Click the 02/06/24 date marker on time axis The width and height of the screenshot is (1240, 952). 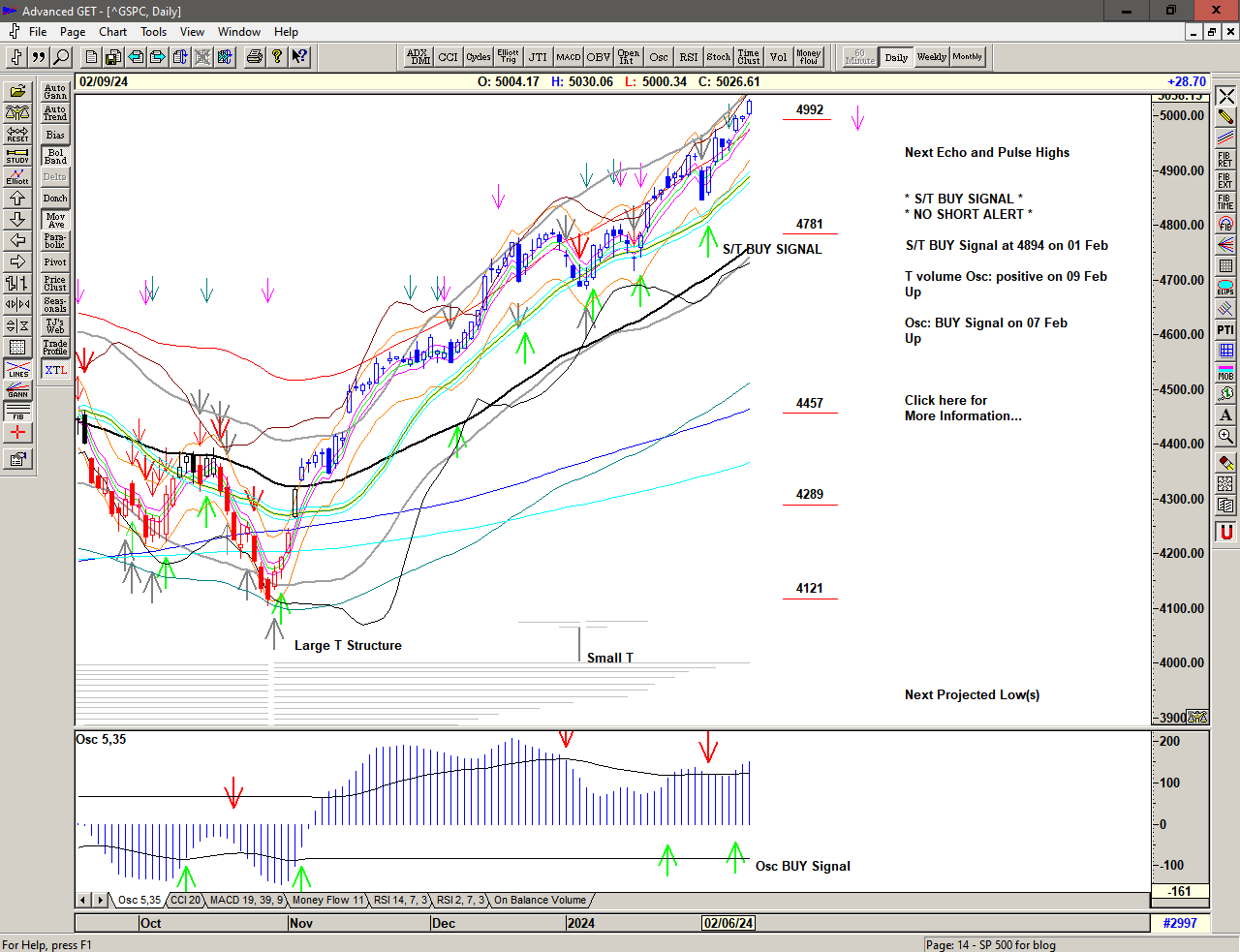728,923
